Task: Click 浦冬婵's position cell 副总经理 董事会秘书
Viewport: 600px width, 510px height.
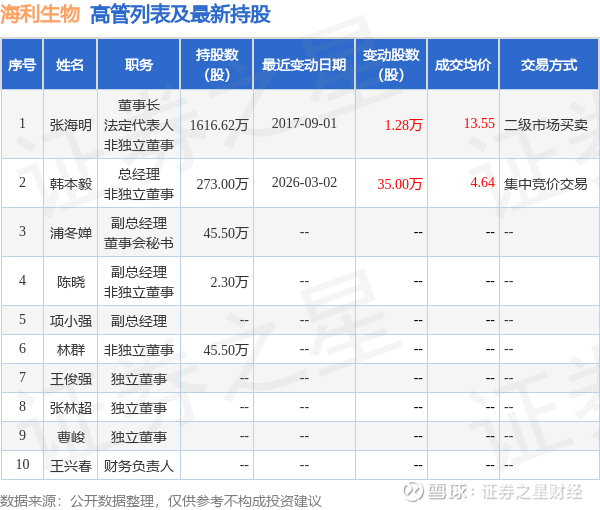Action: pyautogui.click(x=139, y=233)
